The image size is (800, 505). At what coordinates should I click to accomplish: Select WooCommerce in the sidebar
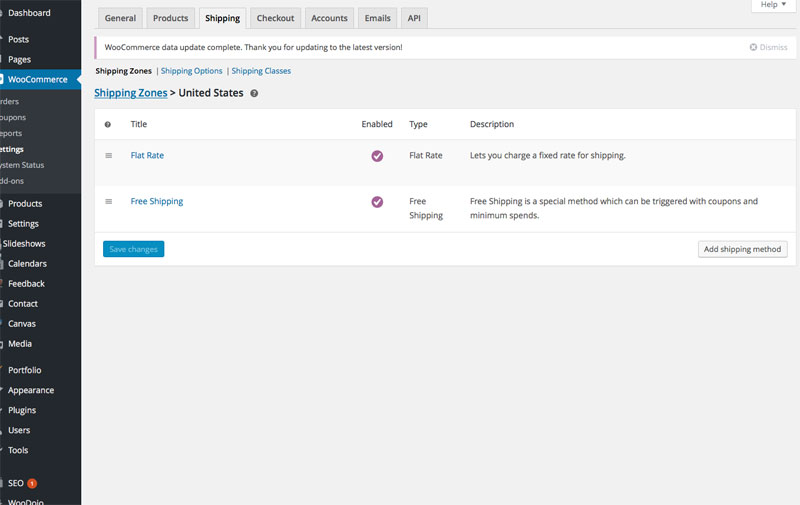click(x=40, y=80)
